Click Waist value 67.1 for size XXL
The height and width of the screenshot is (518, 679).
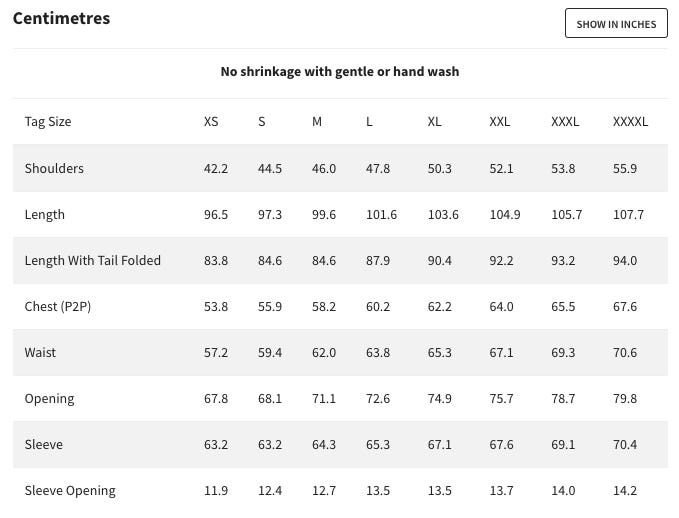(x=501, y=352)
